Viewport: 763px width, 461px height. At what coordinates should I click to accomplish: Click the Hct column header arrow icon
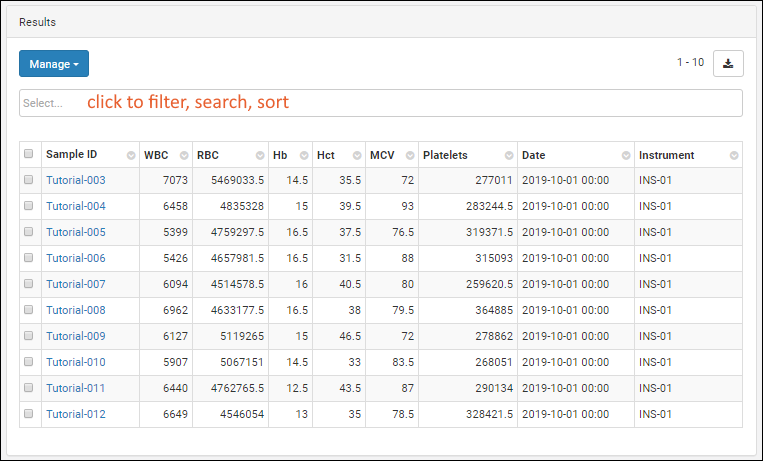pyautogui.click(x=354, y=156)
